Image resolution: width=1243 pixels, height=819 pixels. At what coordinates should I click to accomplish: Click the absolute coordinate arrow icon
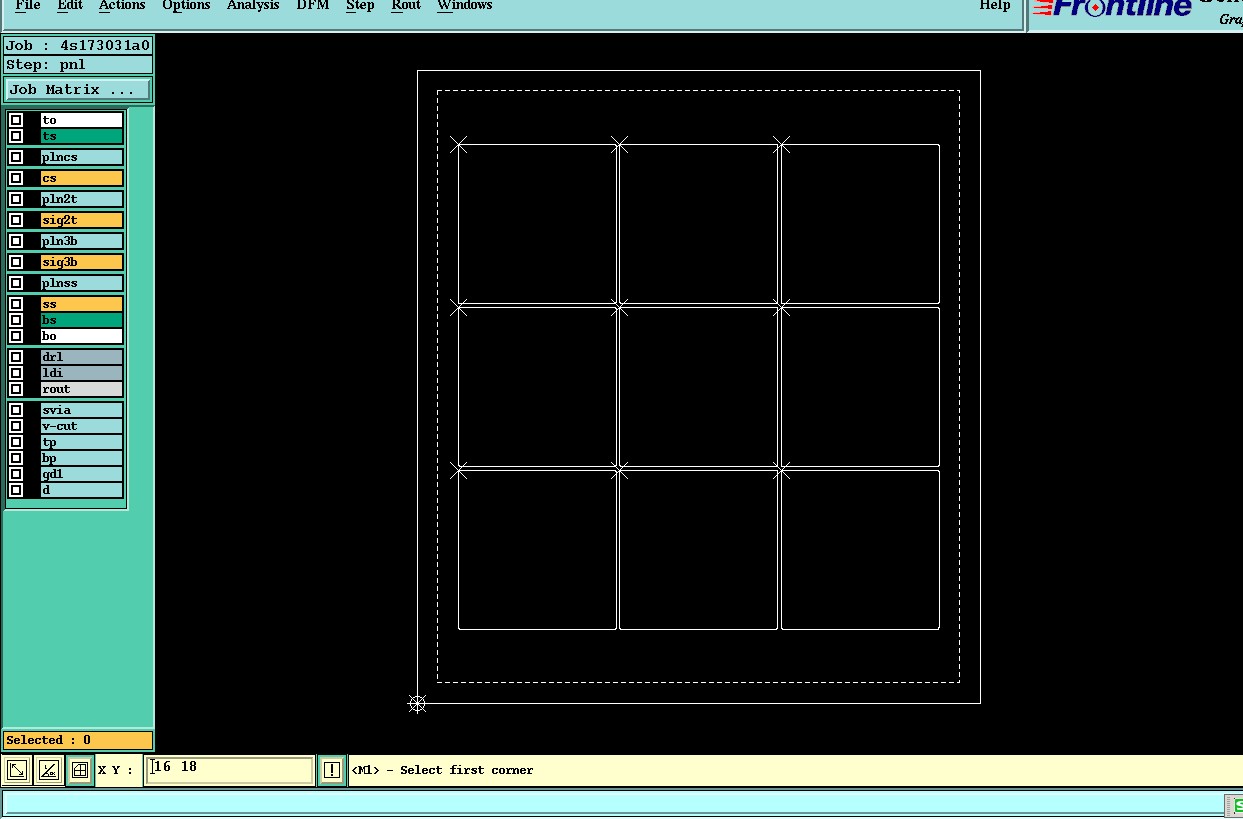17,770
